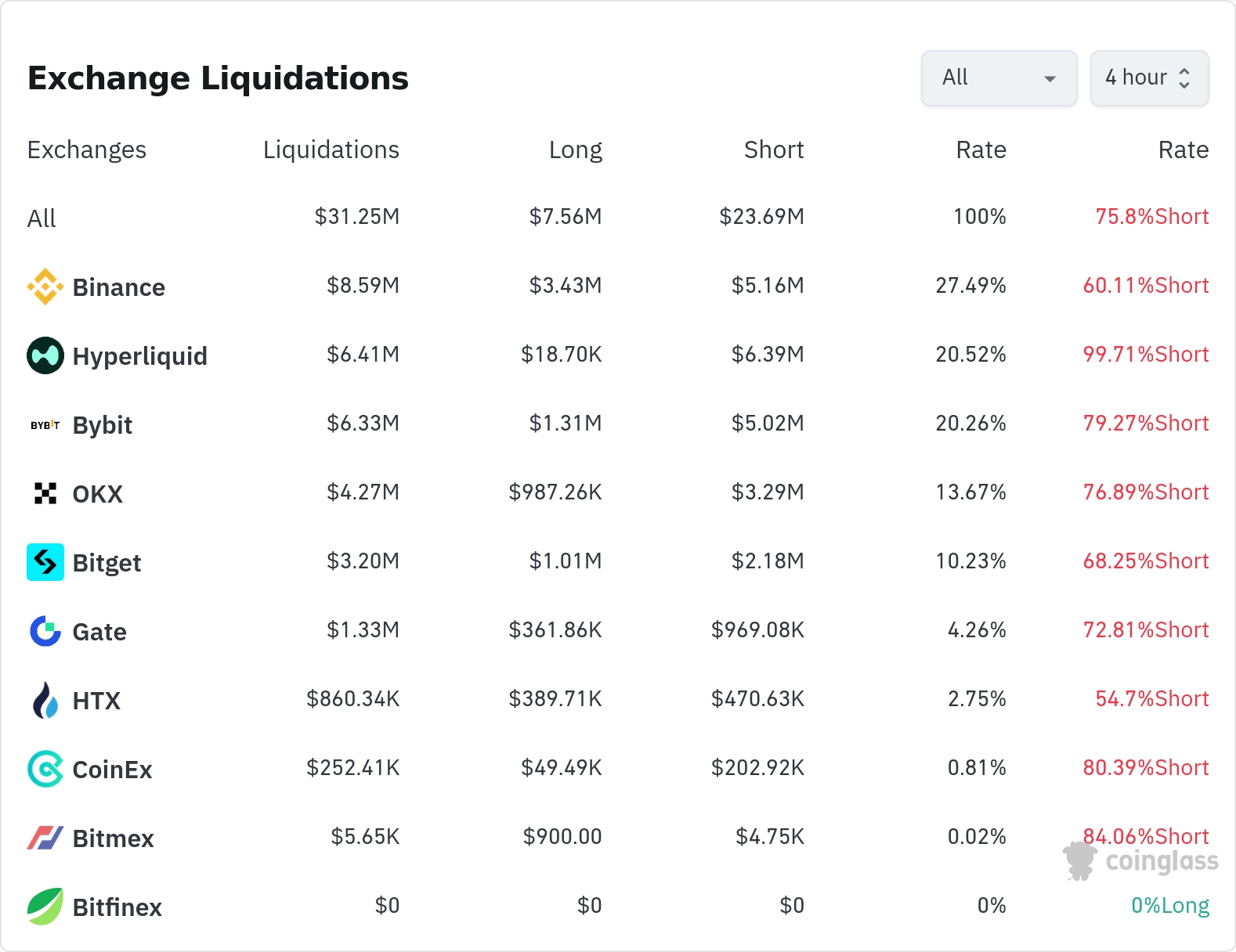Open the Bitfinex exchange link
The image size is (1236, 952).
point(117,907)
